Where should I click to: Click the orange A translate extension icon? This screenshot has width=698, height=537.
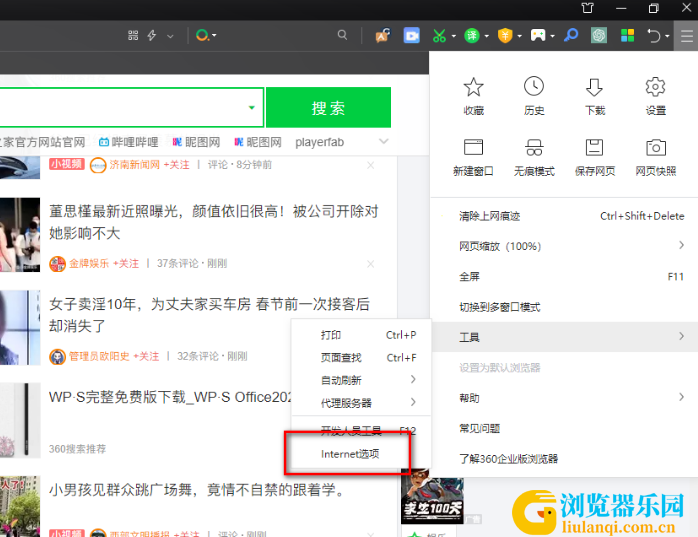pyautogui.click(x=383, y=35)
